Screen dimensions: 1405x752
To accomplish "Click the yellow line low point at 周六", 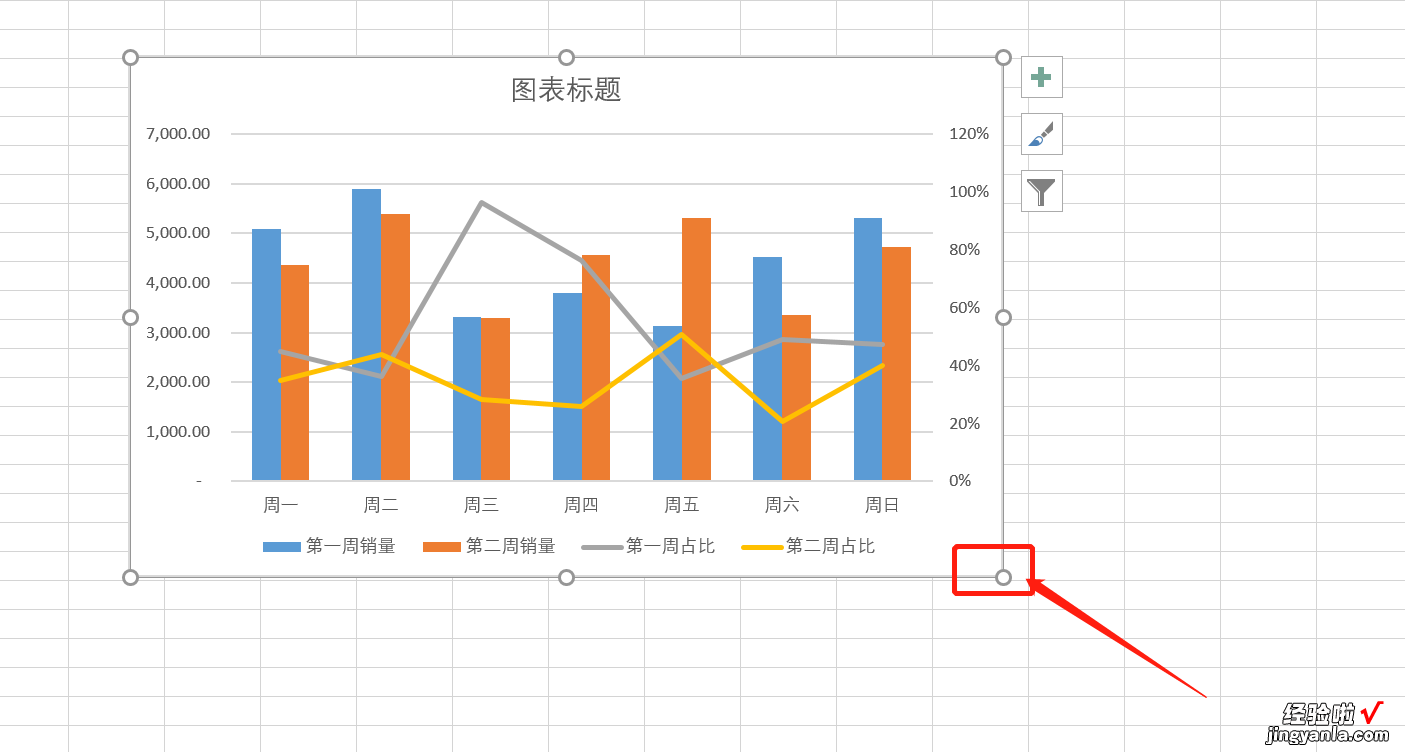I will [782, 421].
